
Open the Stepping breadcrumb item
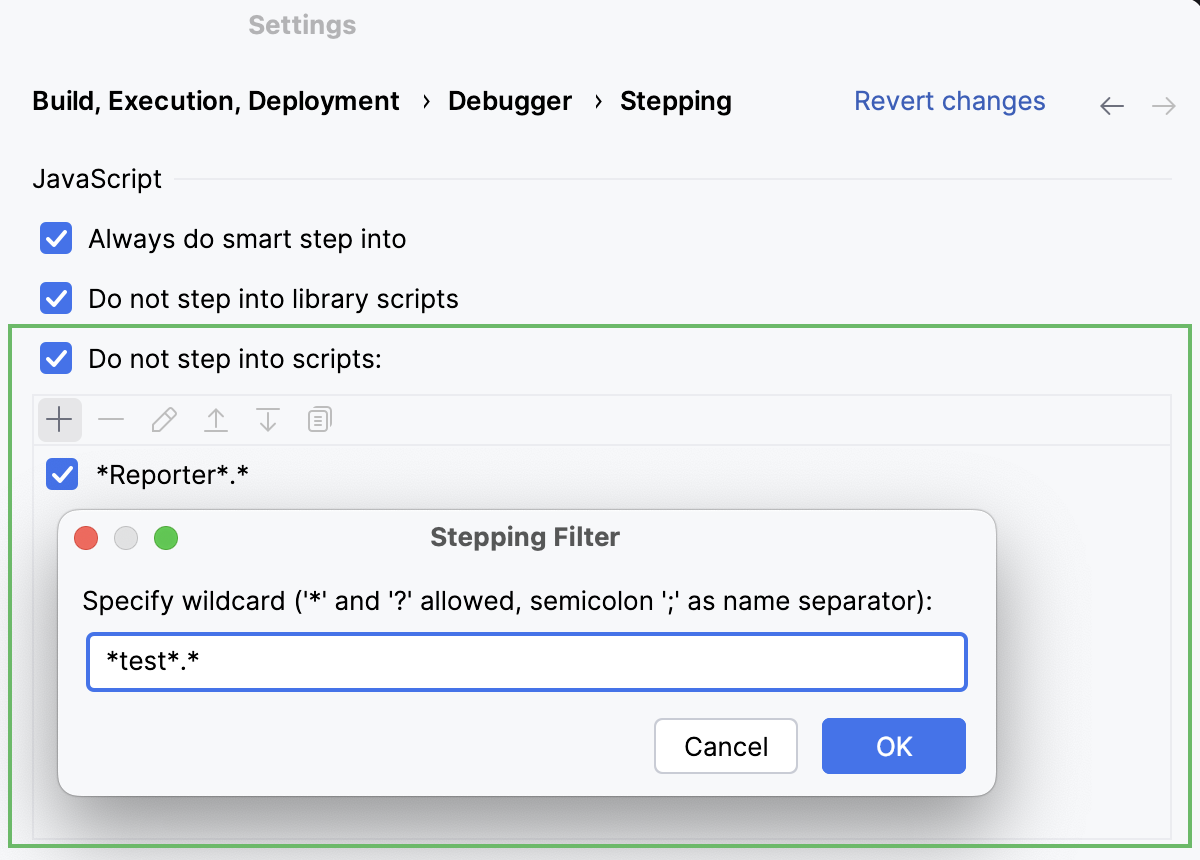[675, 100]
